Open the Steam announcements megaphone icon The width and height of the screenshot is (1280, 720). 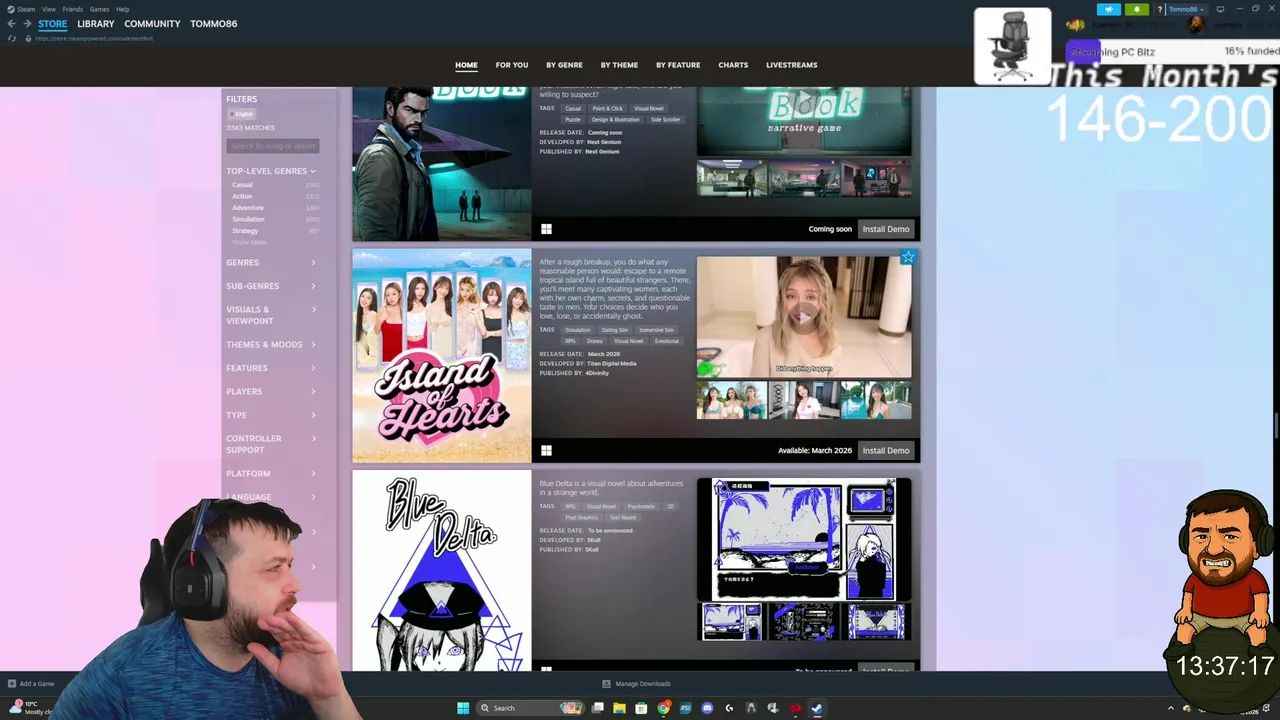click(1108, 9)
